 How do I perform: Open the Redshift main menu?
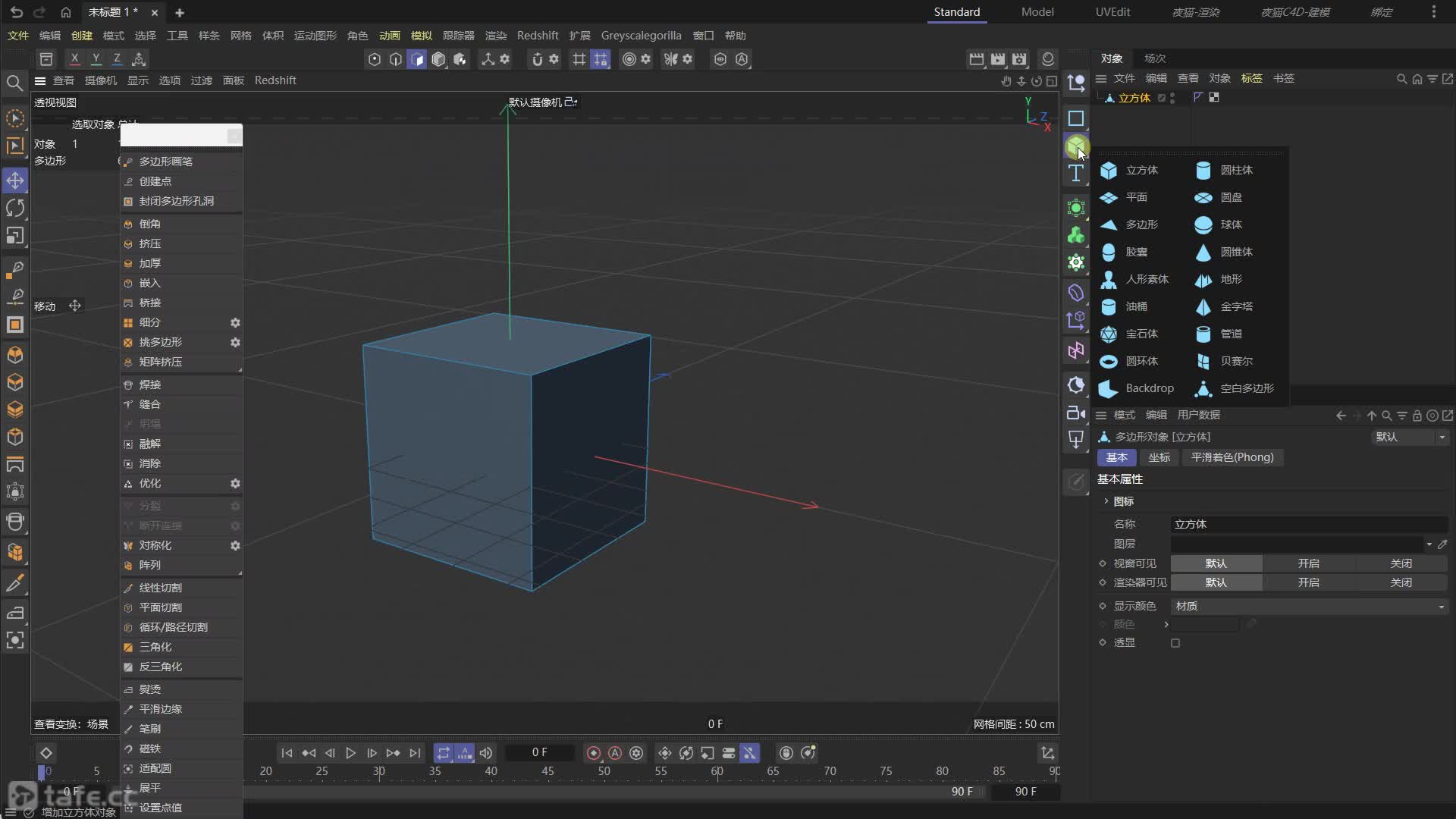click(x=538, y=36)
